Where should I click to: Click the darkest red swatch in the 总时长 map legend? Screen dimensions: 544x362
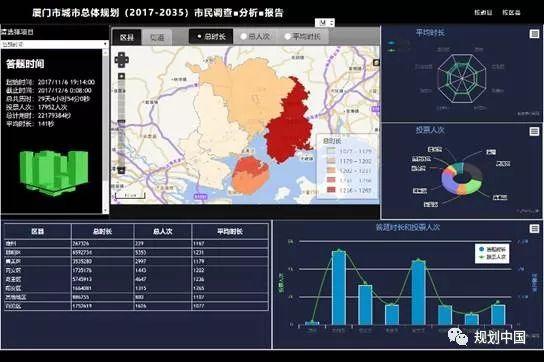332,190
